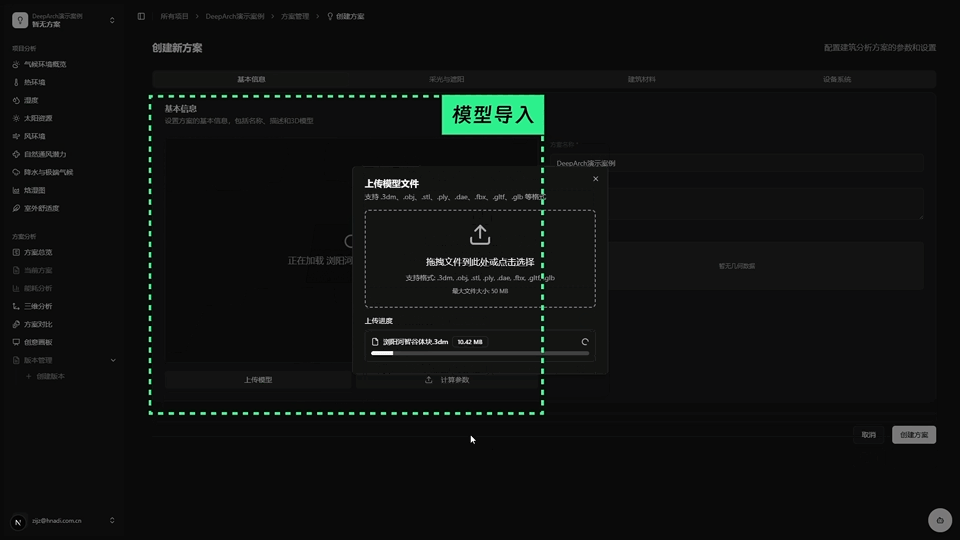Click the 创建方案 button
Screen dimensions: 960x540
(913, 435)
